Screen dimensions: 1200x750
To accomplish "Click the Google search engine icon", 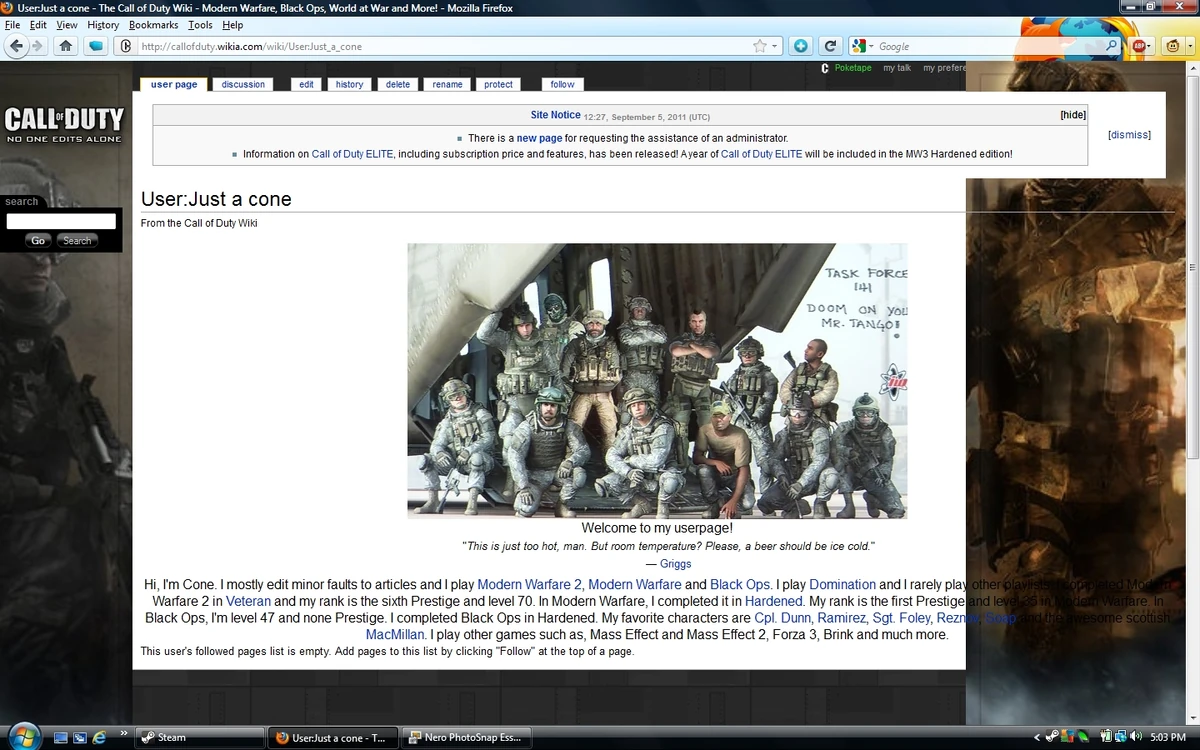I will [x=858, y=46].
